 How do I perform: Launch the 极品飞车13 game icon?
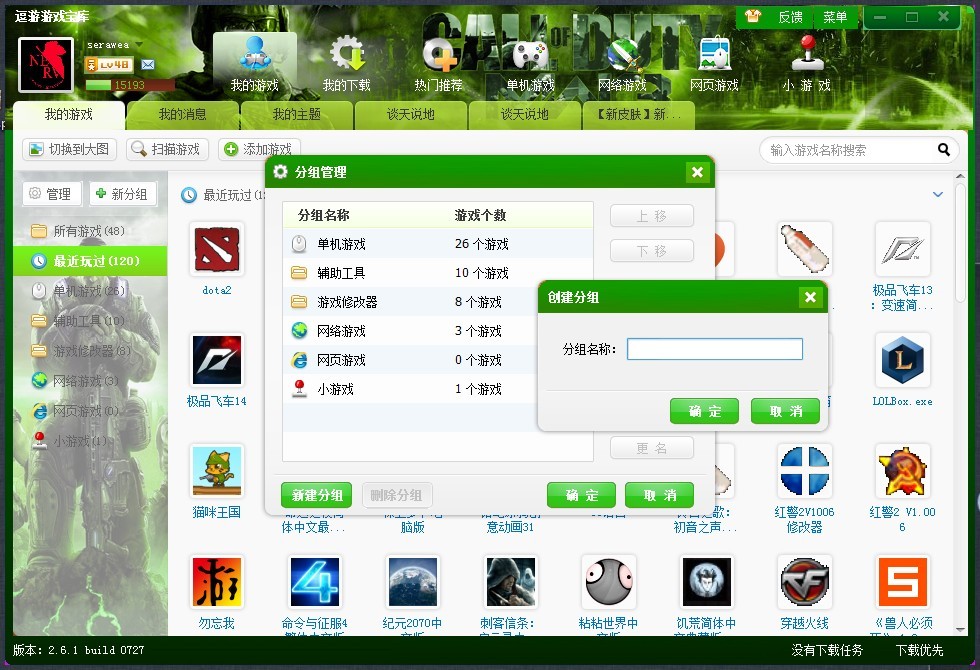pos(903,249)
